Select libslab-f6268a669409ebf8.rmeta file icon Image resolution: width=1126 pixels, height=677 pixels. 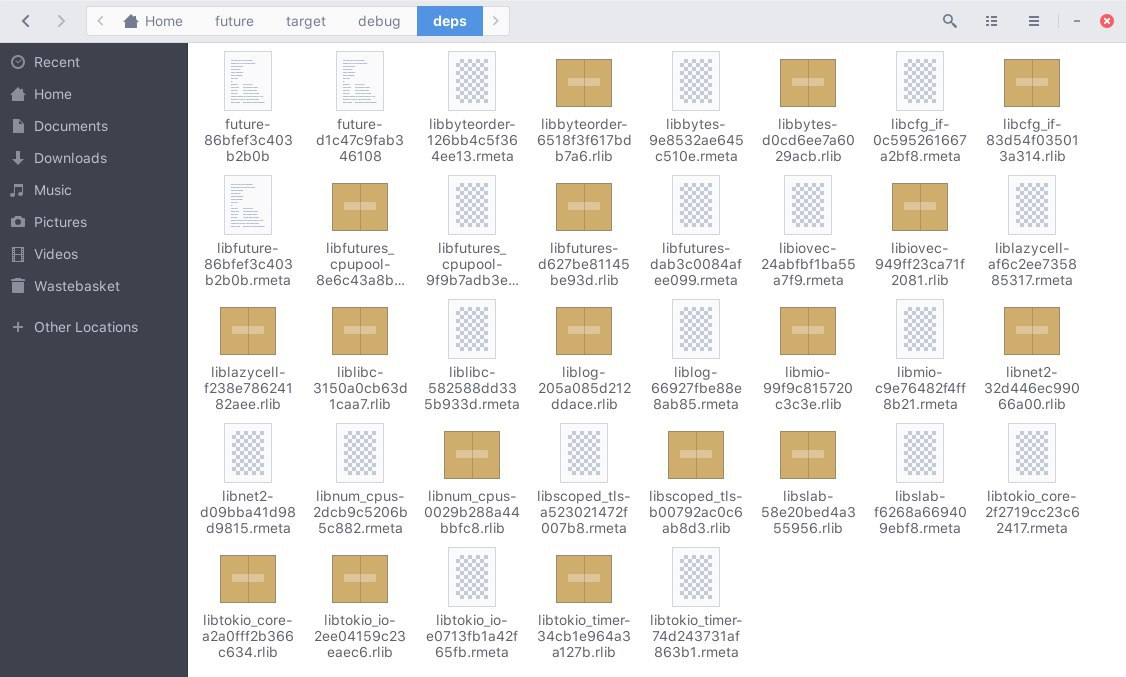point(920,453)
